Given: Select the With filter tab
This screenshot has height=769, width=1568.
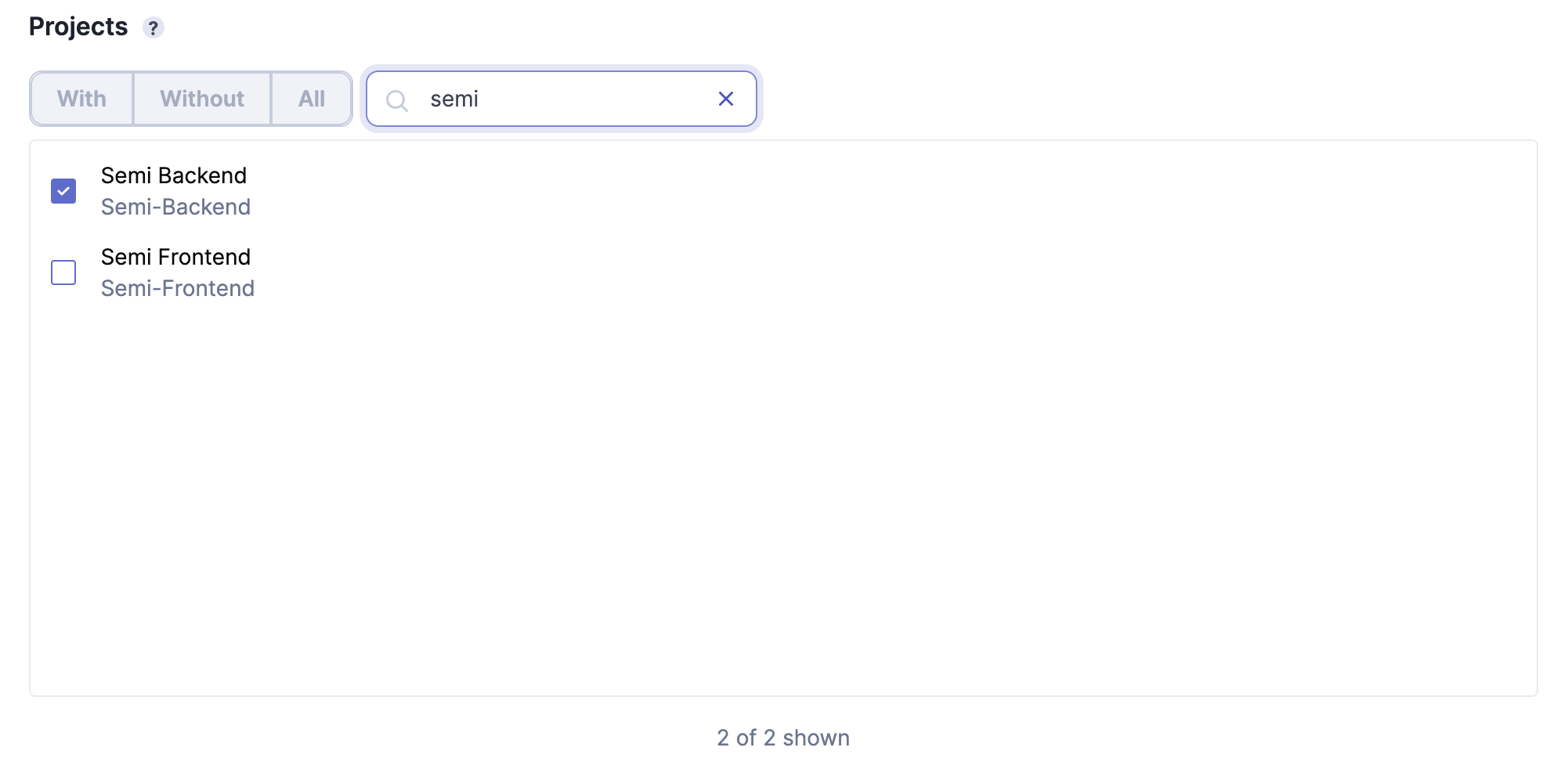Looking at the screenshot, I should coord(81,99).
